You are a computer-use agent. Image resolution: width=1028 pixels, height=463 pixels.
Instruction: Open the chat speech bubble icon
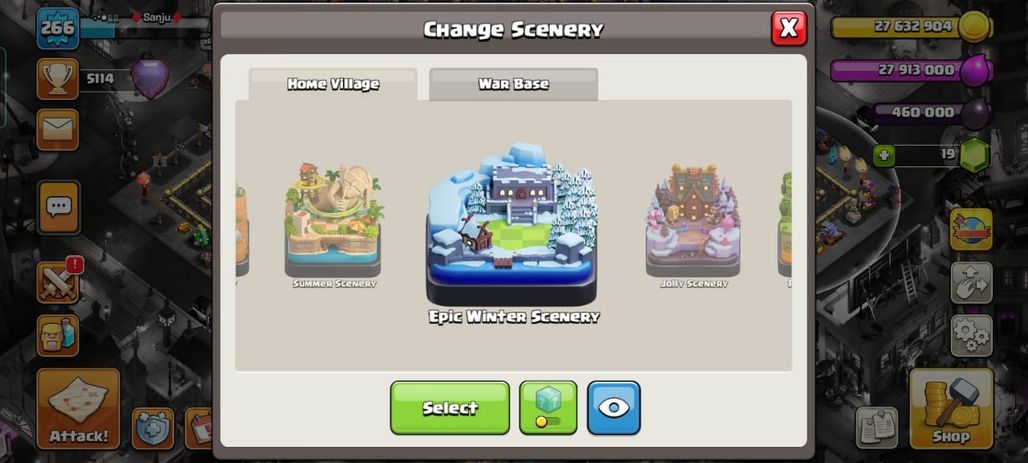[58, 207]
